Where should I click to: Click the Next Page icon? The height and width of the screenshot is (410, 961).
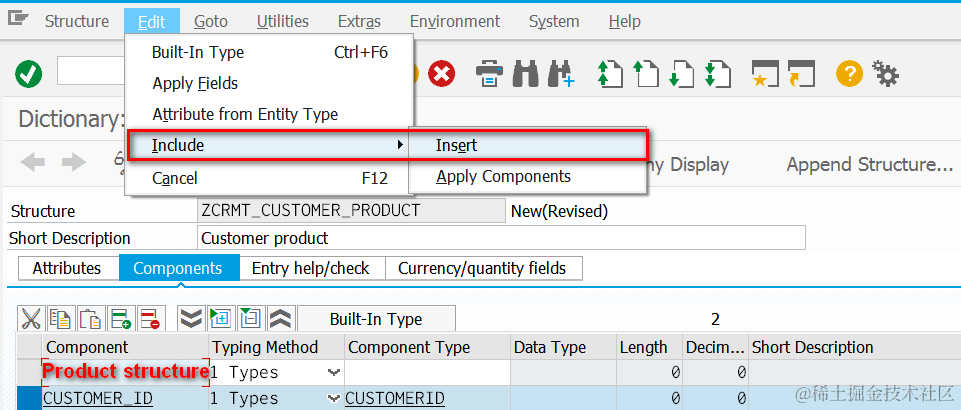[681, 74]
